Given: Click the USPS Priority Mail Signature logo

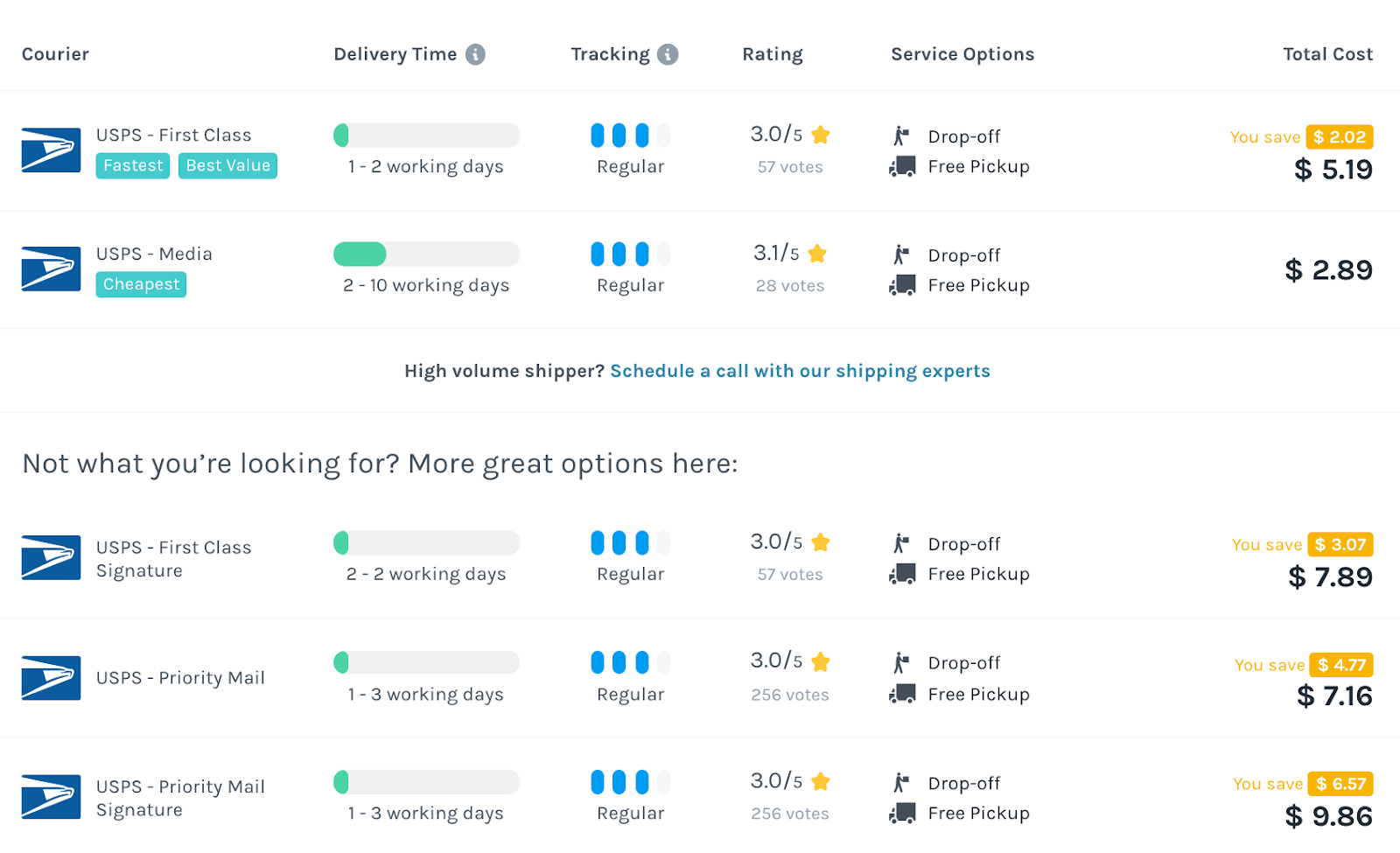Looking at the screenshot, I should pyautogui.click(x=51, y=797).
